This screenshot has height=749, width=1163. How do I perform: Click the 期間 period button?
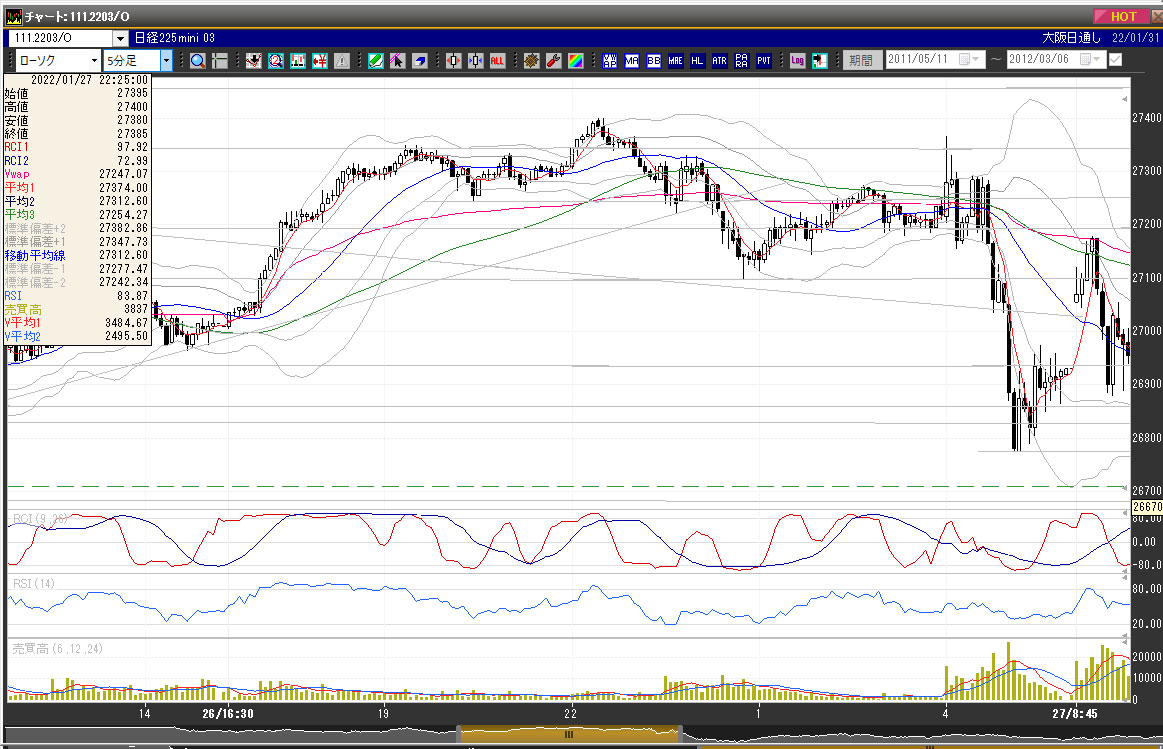tap(861, 60)
